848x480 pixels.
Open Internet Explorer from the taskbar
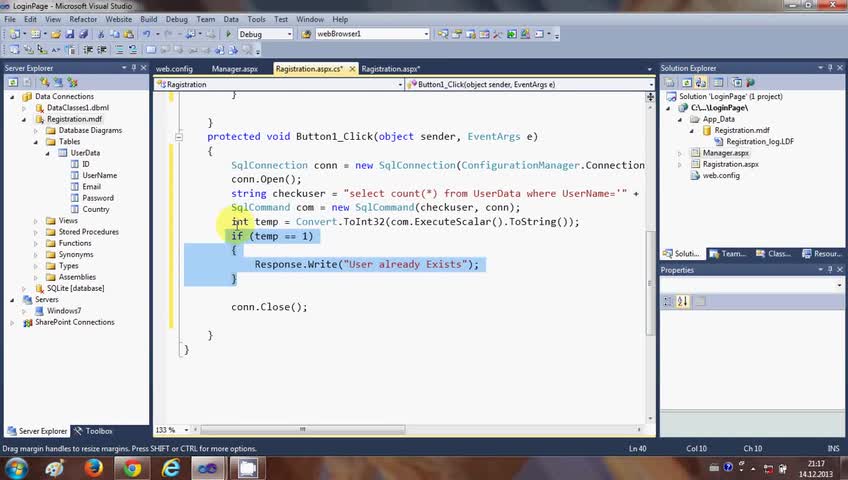[171, 468]
